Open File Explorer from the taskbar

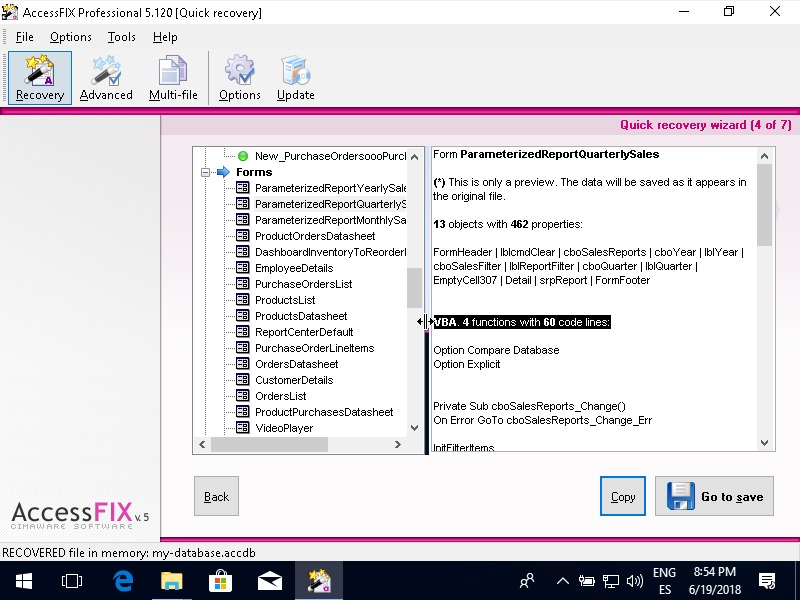173,581
